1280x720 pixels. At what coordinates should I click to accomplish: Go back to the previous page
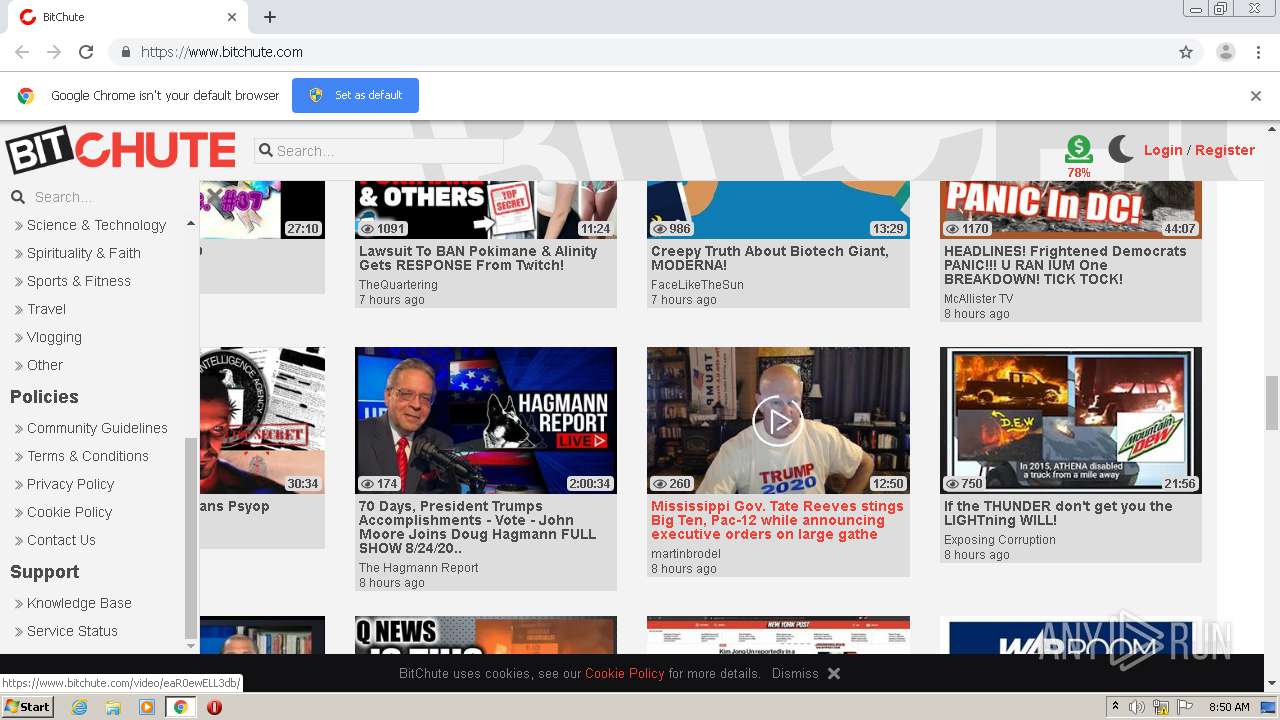coord(22,52)
